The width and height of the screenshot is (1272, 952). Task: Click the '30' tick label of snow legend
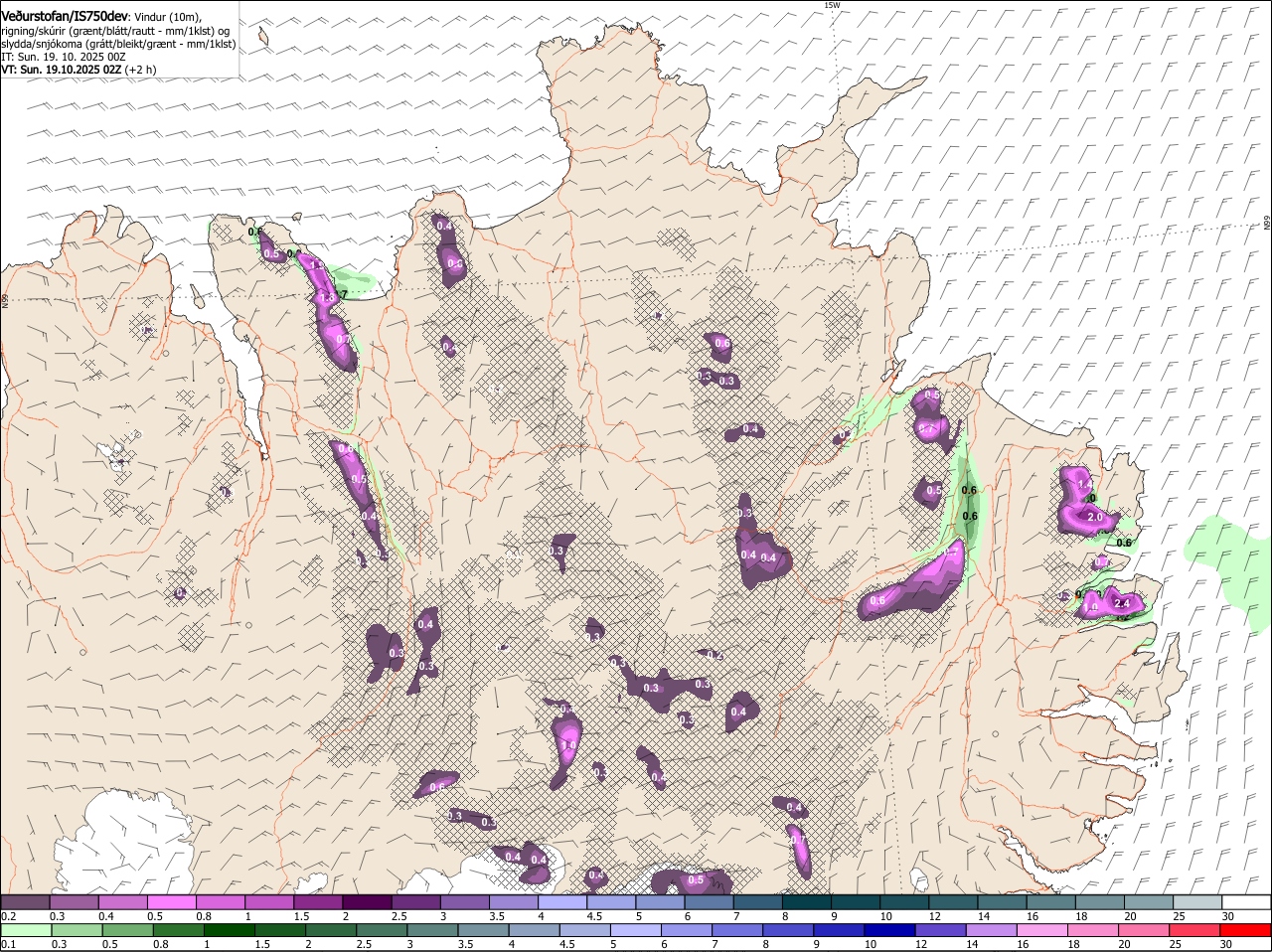(x=1227, y=915)
